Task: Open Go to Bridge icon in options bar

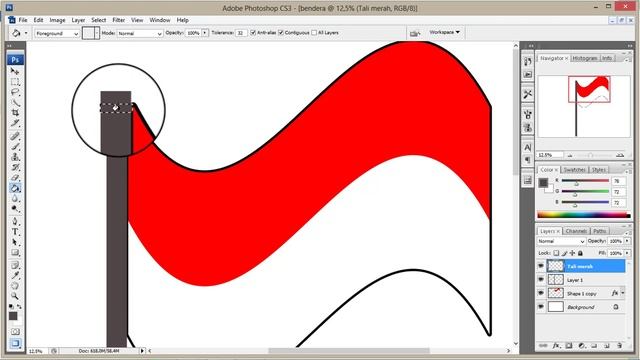Action: coord(415,33)
